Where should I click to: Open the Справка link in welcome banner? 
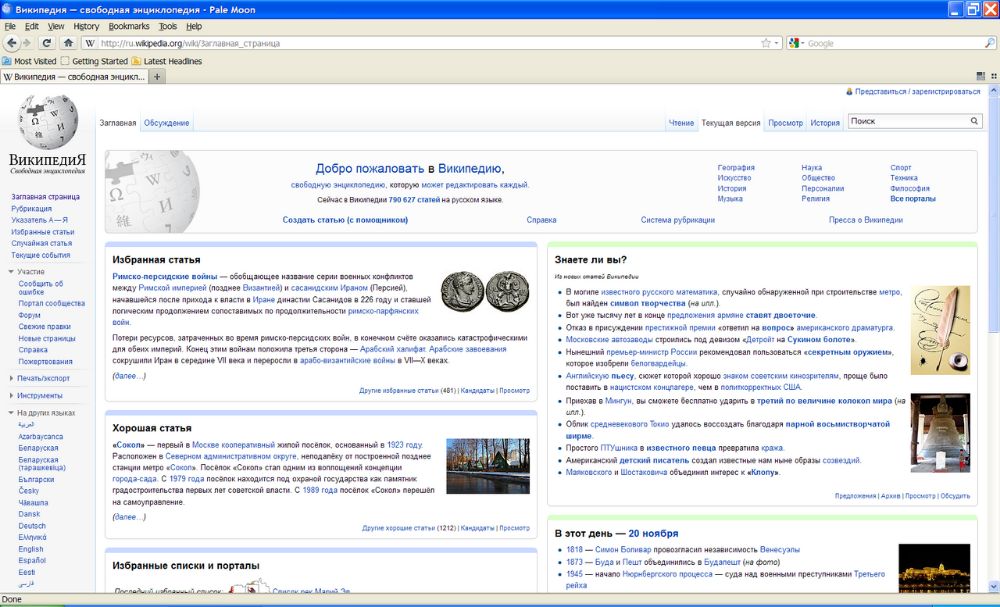coord(541,220)
